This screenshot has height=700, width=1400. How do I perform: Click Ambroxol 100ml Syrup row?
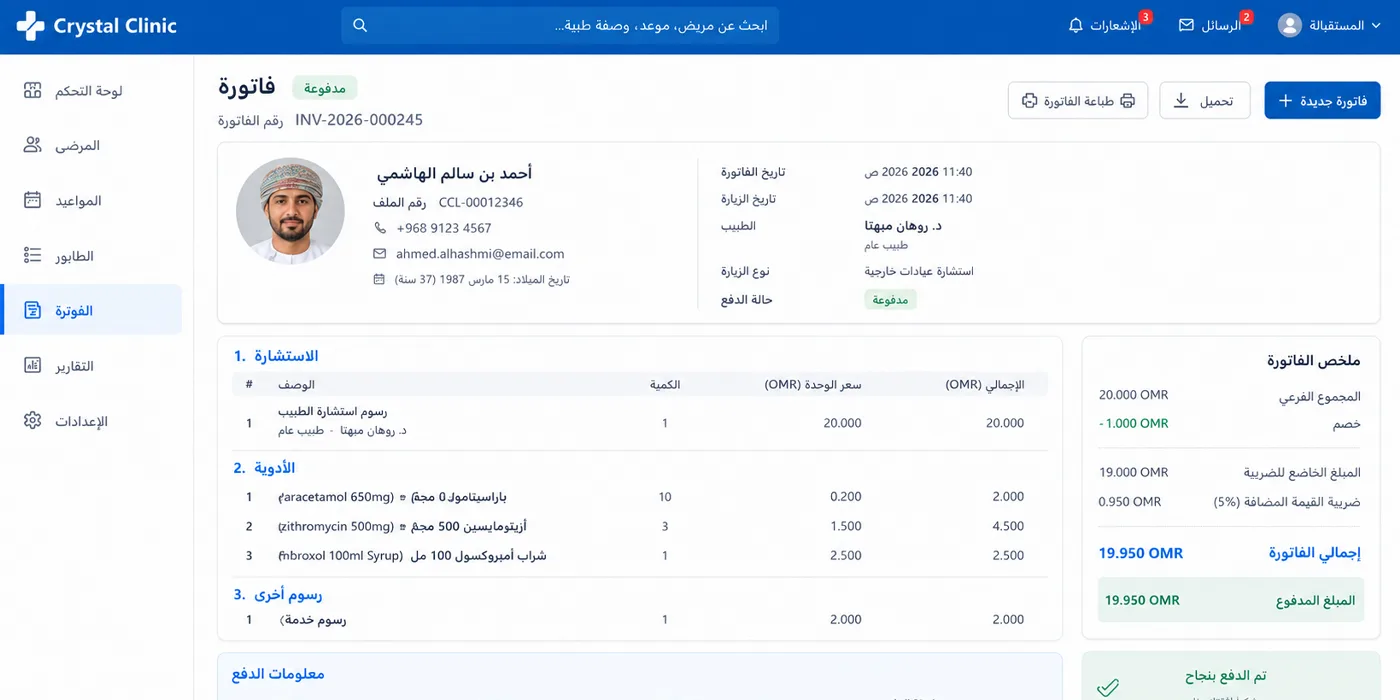(640, 555)
